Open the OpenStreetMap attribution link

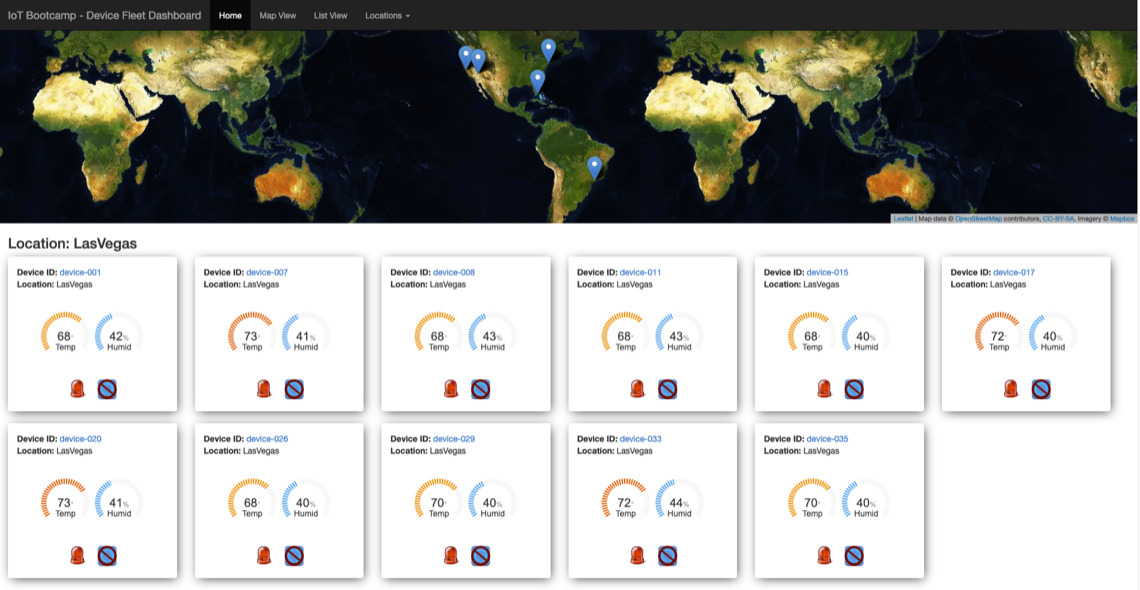pyautogui.click(x=979, y=218)
